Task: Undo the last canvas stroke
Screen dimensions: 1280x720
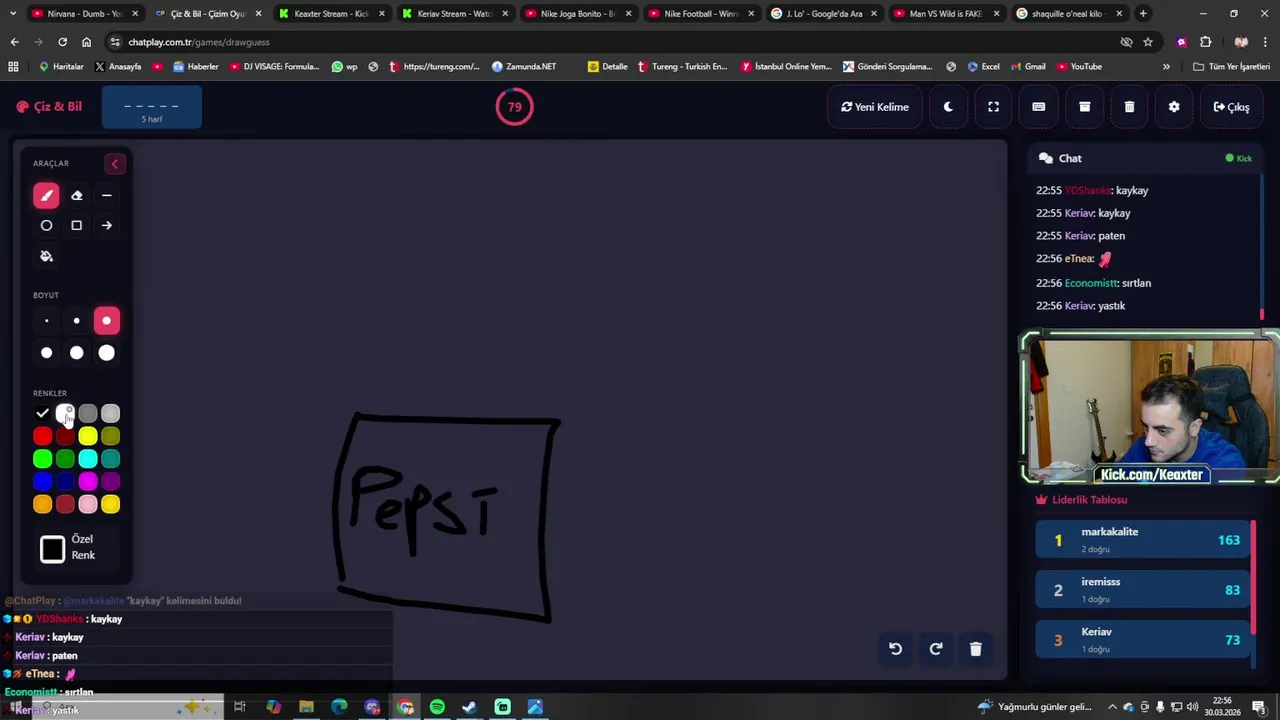Action: tap(895, 649)
